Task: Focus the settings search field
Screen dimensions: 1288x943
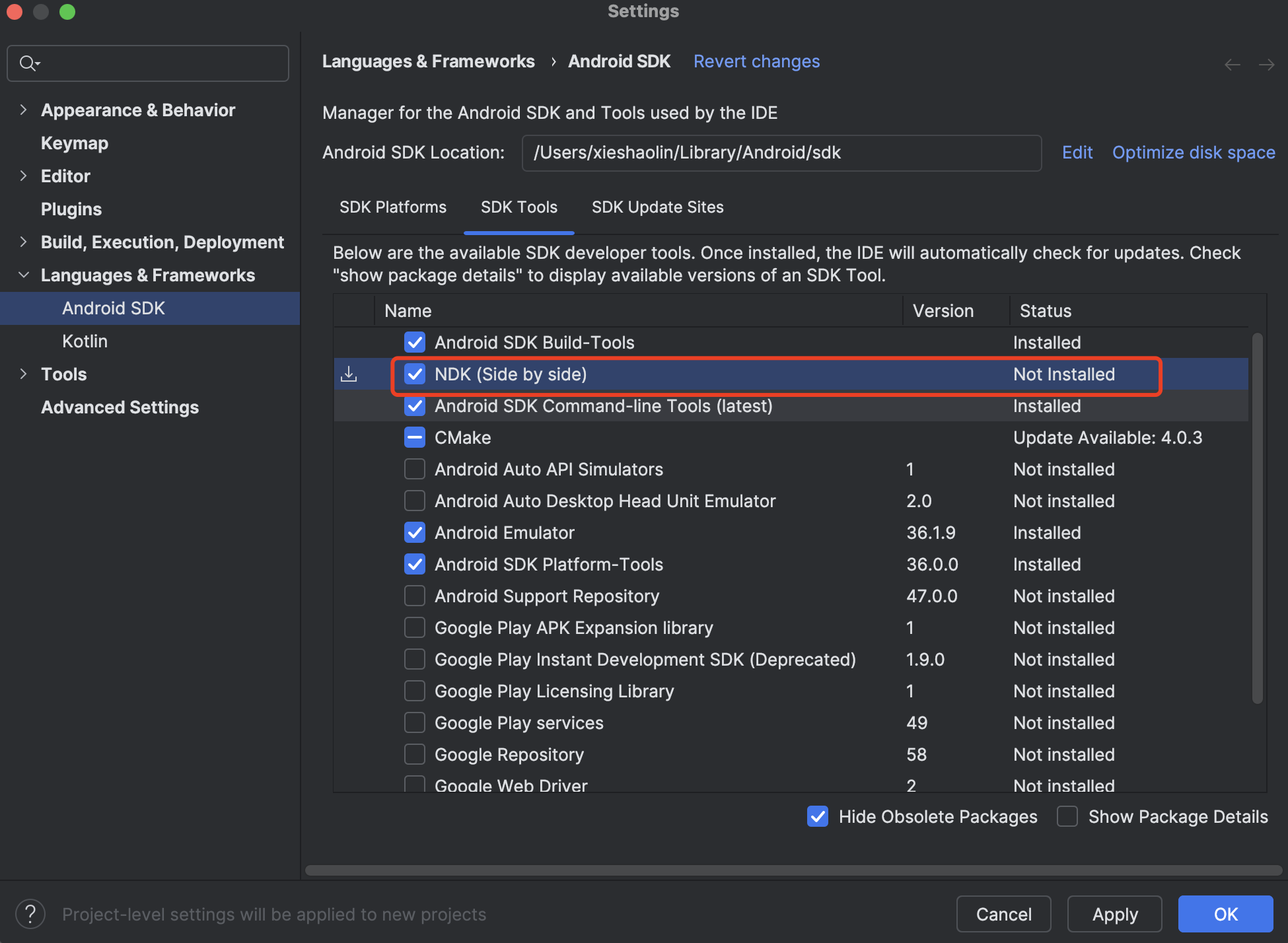Action: (148, 63)
